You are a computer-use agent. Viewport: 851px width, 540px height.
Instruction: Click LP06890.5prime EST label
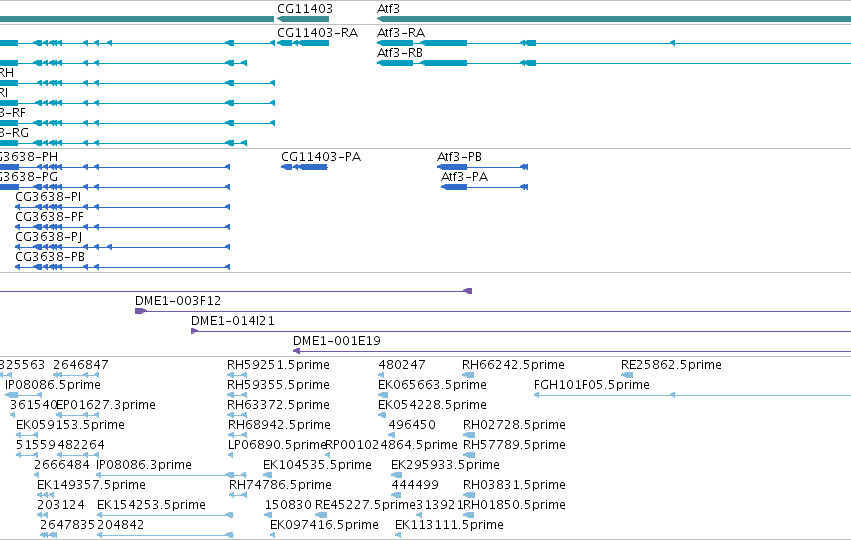point(277,445)
